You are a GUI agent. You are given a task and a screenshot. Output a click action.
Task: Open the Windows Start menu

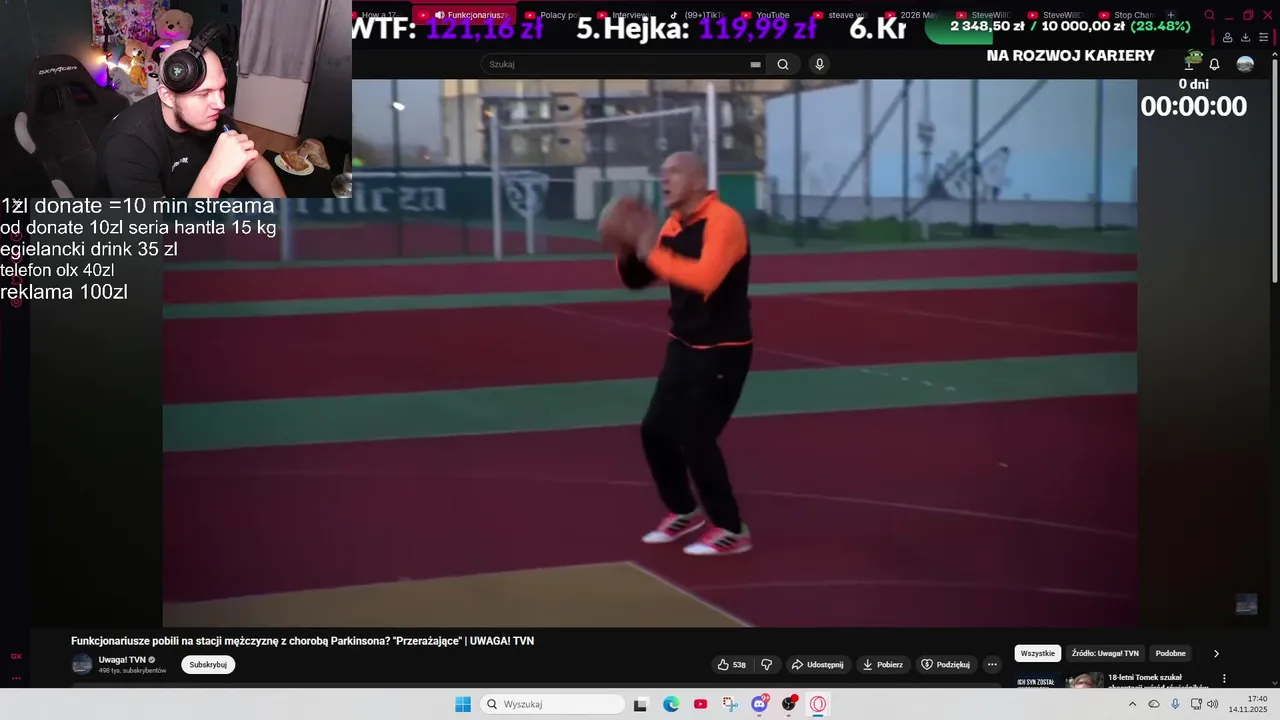click(463, 704)
